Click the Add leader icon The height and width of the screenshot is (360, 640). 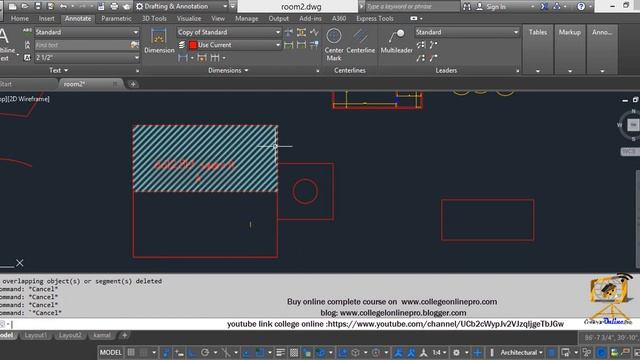[x=433, y=44]
